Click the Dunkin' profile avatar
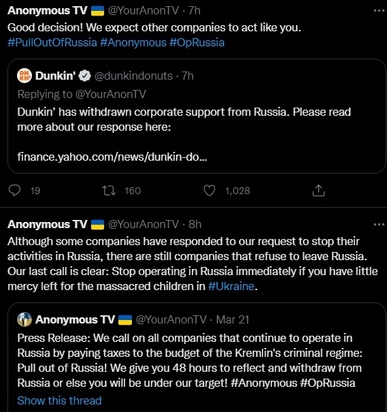 point(24,76)
